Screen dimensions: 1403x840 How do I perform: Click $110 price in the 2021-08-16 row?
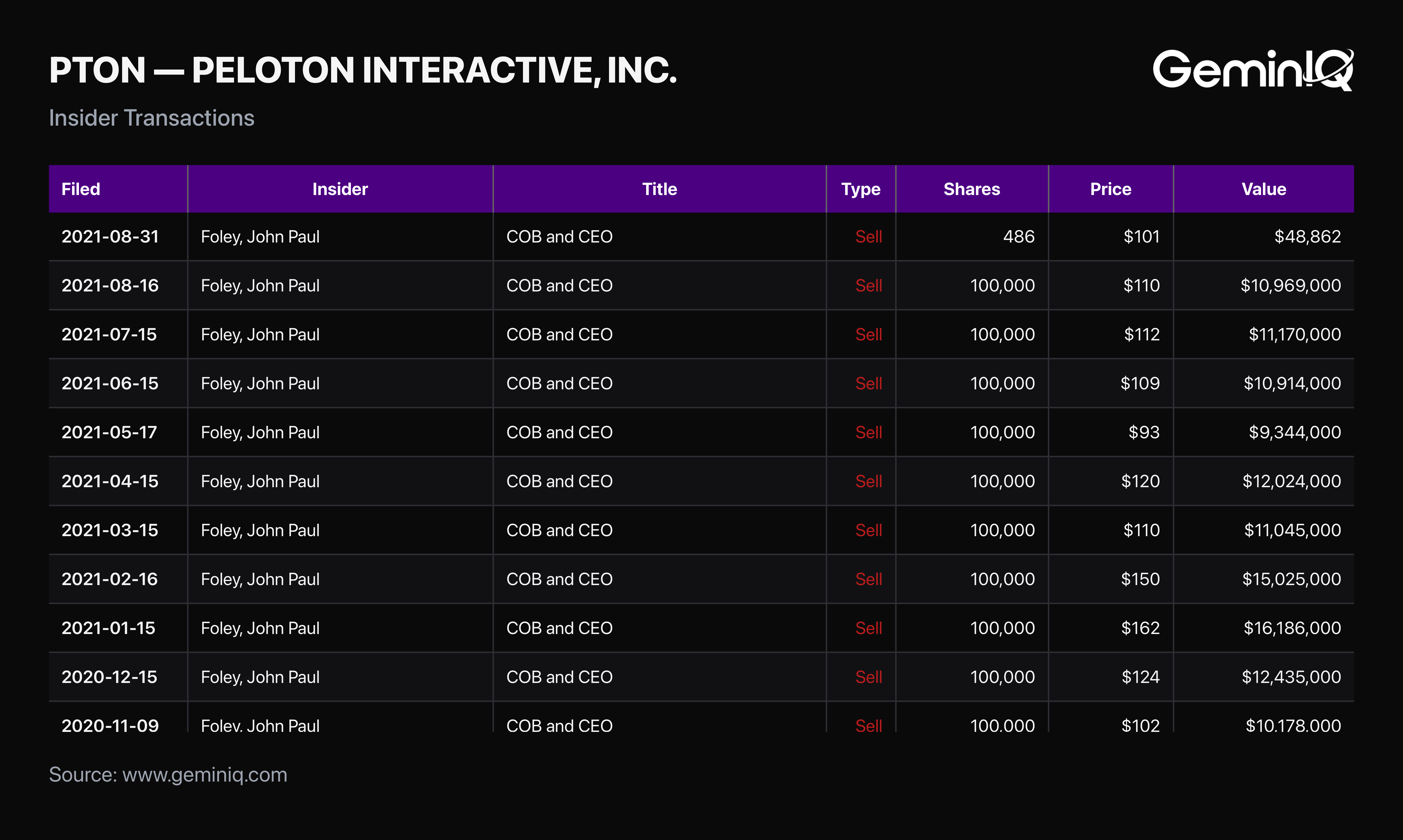click(1141, 285)
